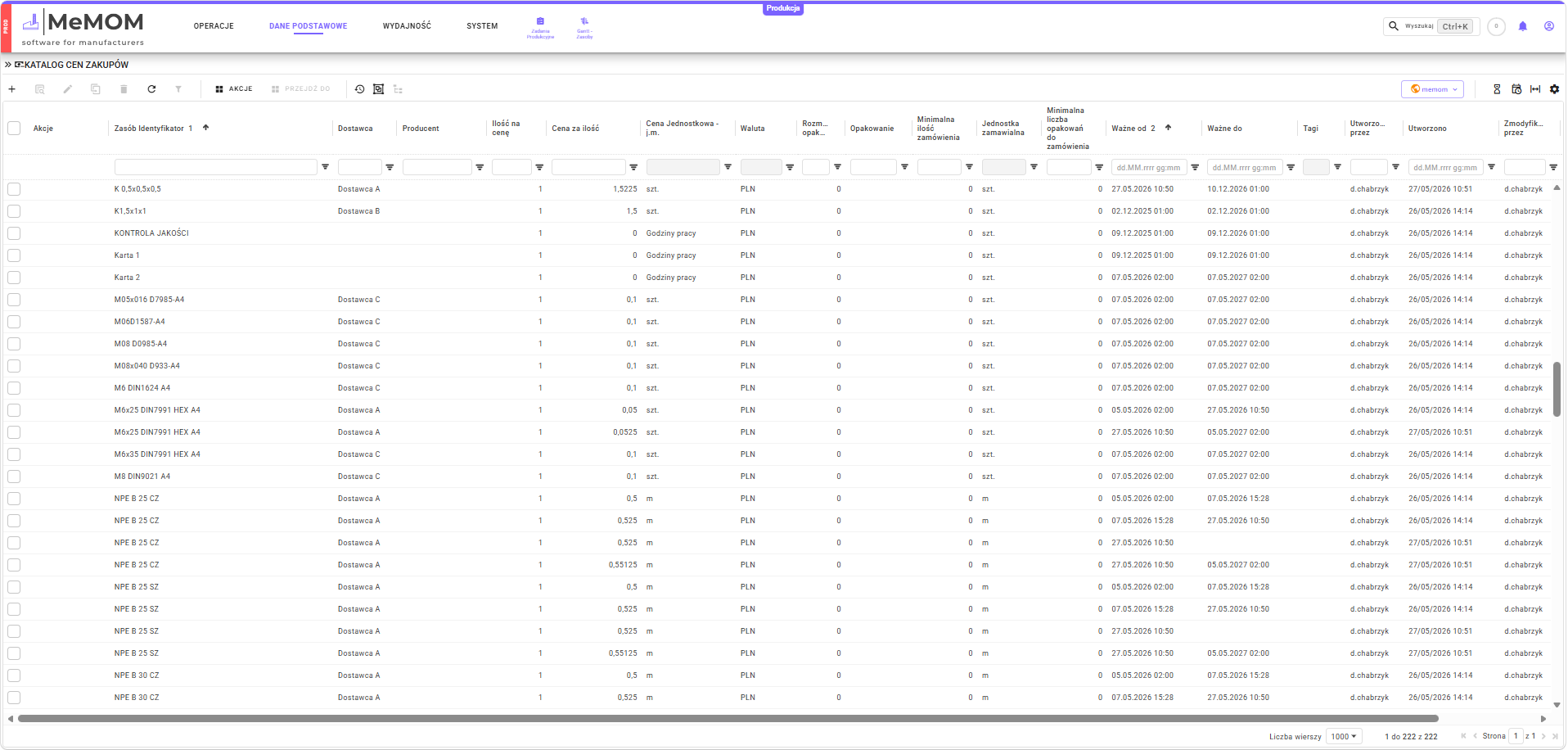The width and height of the screenshot is (1568, 750).
Task: Open filter options for Zasób Identyfikator column
Action: click(326, 167)
